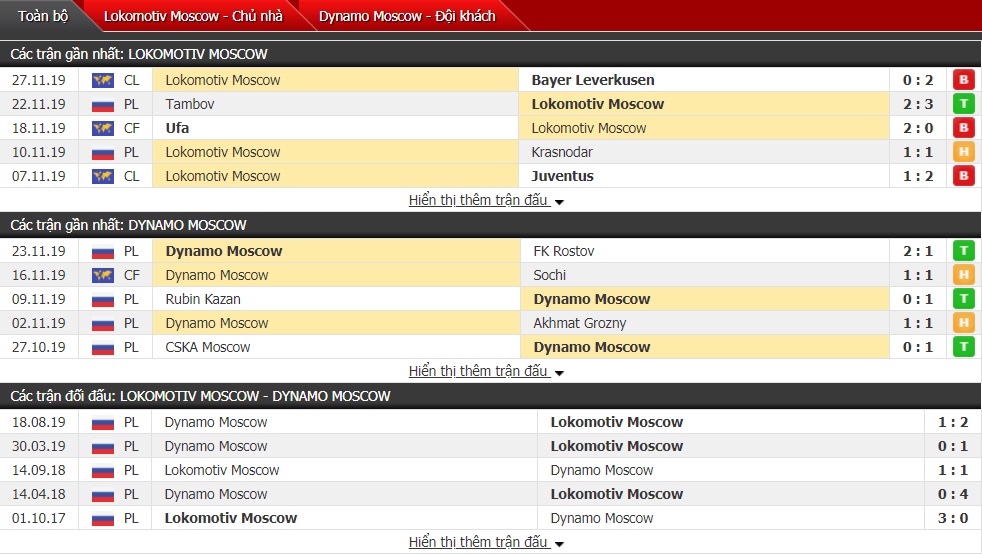982x555 pixels.
Task: Open Rubin Kazan team link
Action: tap(203, 299)
